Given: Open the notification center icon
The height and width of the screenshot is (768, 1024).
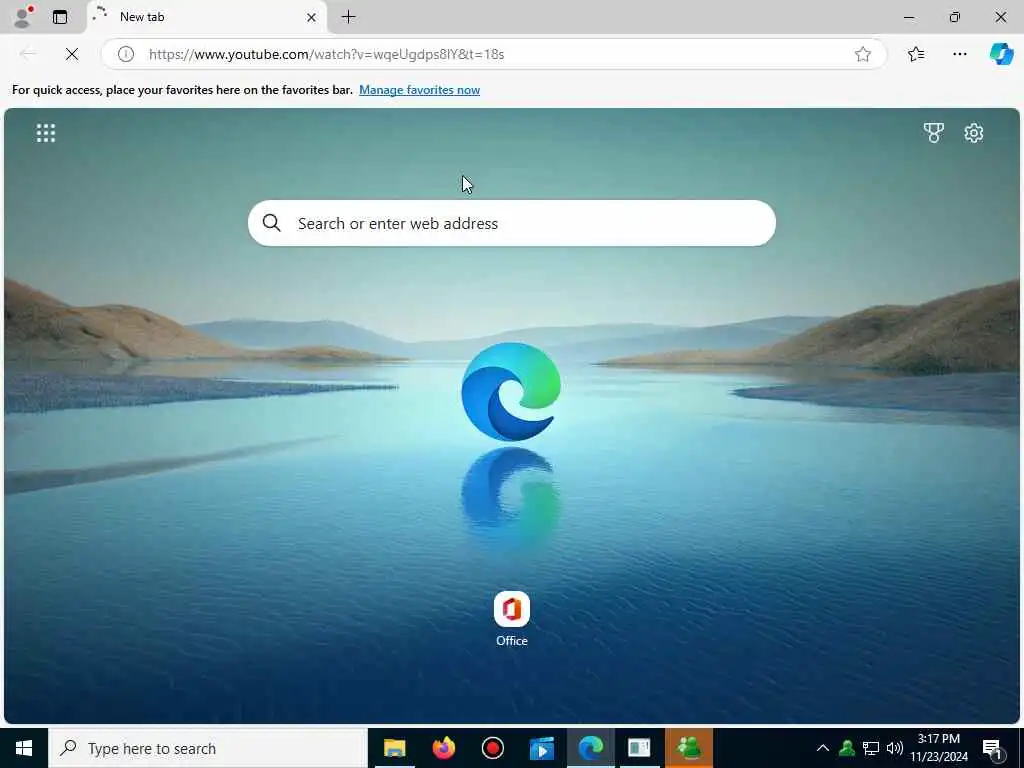Looking at the screenshot, I should point(994,750).
